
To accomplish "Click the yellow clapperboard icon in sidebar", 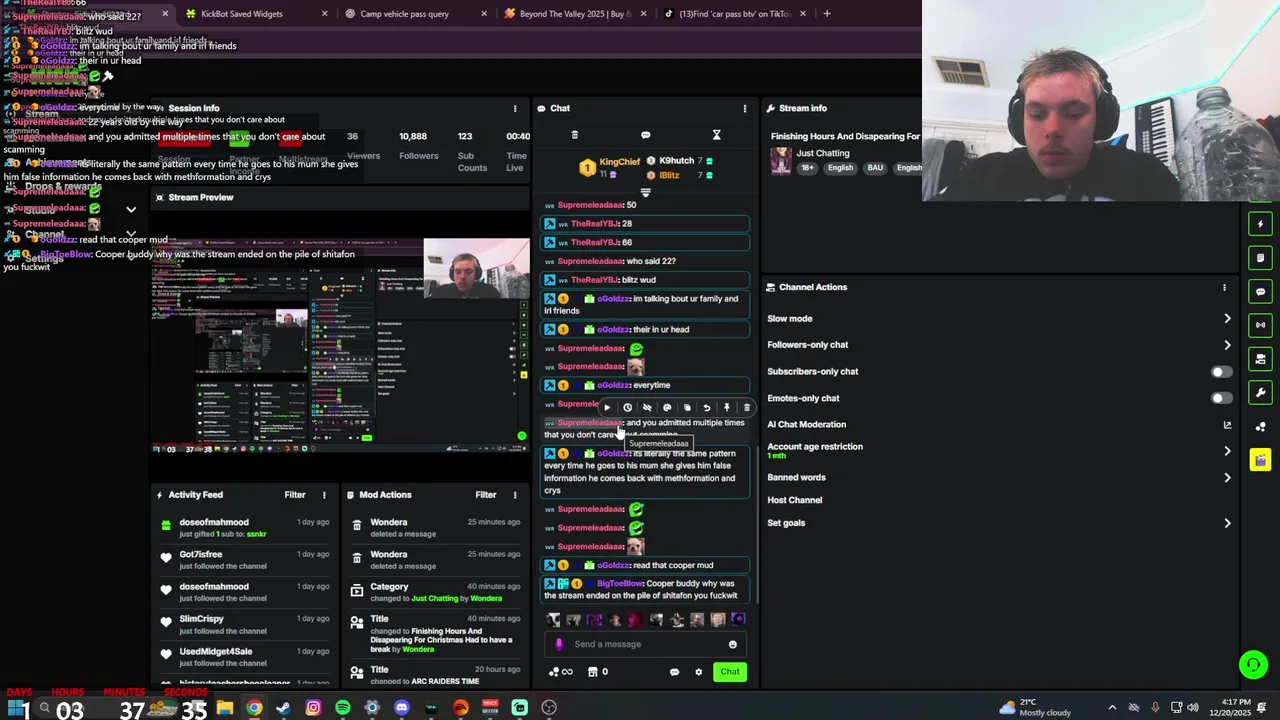I will pos(1260,460).
